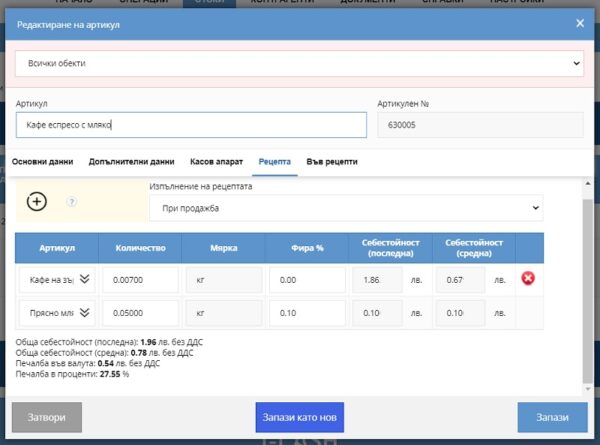Select the Рецепта tab
This screenshot has width=600, height=445.
tap(274, 161)
